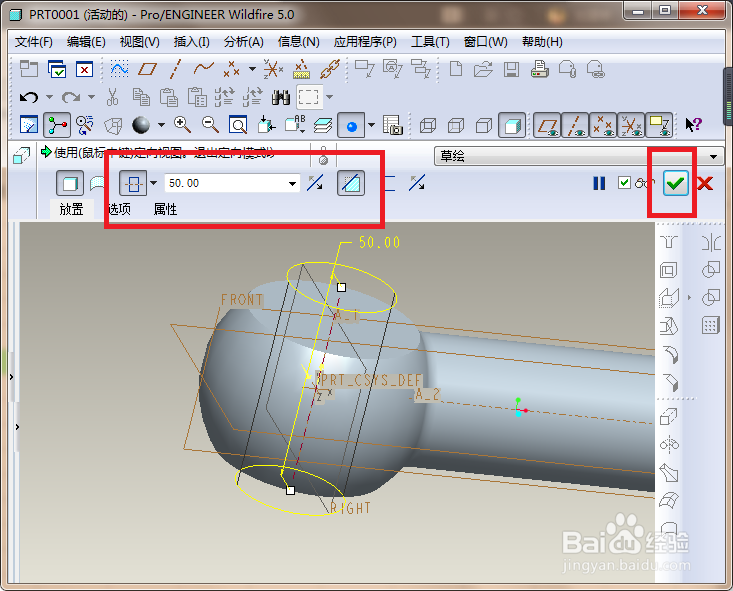Image resolution: width=733 pixels, height=591 pixels.
Task: Click the lower depth drag handle
Action: coord(290,490)
